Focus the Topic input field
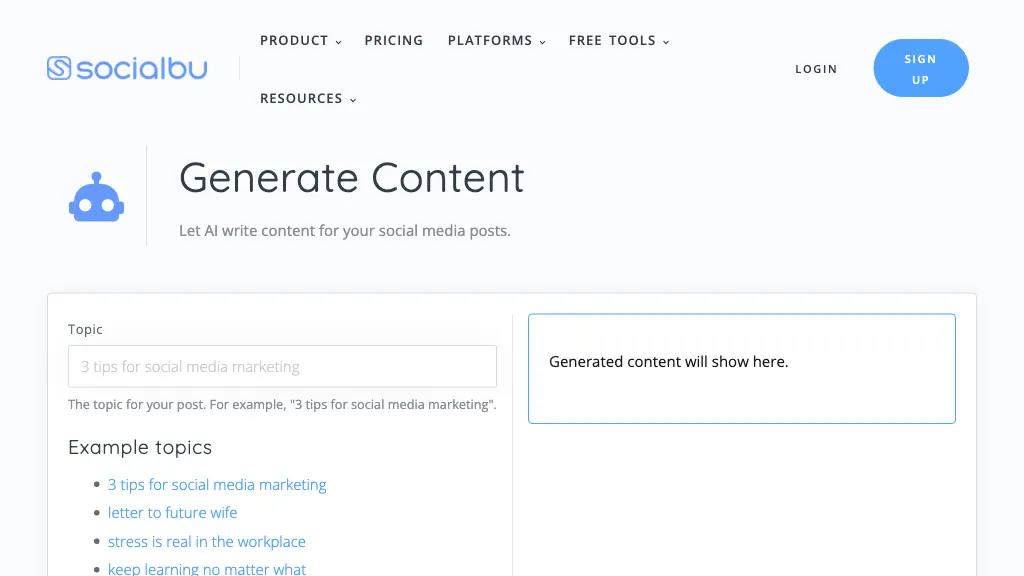This screenshot has height=576, width=1024. pyautogui.click(x=282, y=367)
